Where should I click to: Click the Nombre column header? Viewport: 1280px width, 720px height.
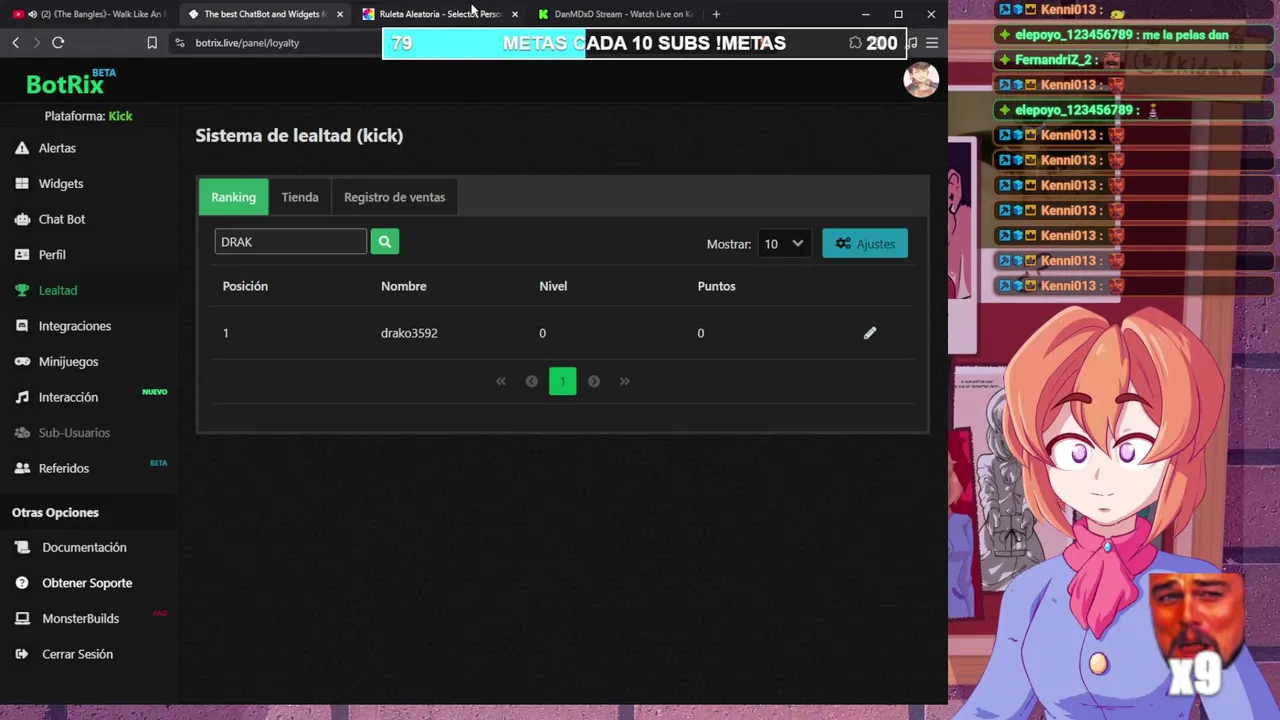(x=403, y=286)
